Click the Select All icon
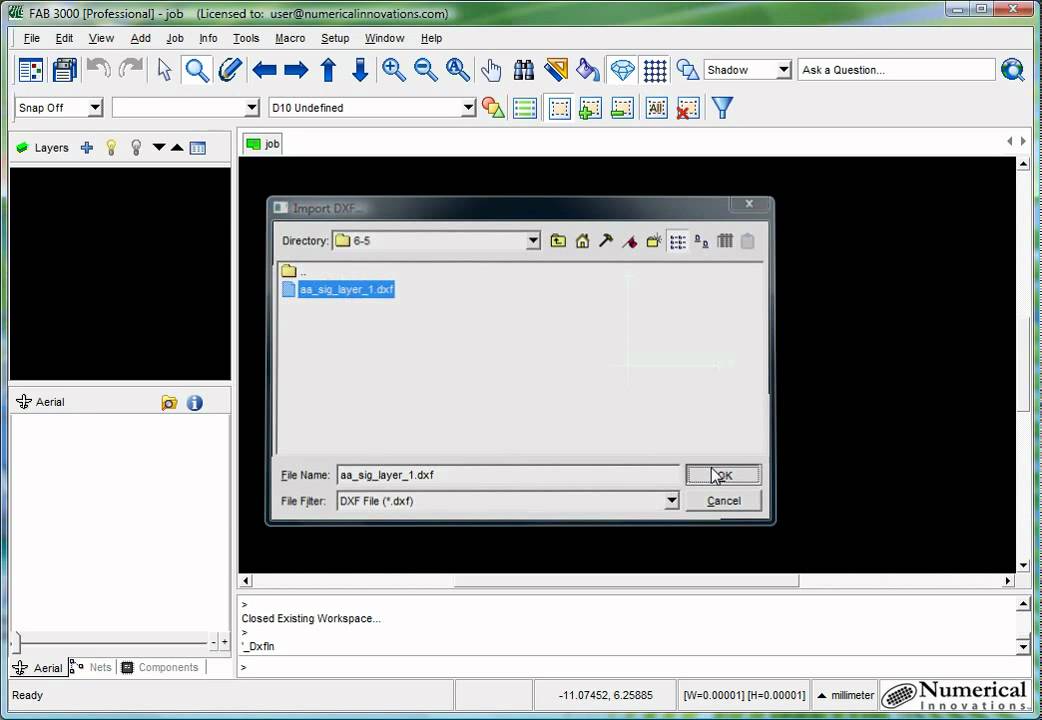The image size is (1042, 720). tap(657, 108)
